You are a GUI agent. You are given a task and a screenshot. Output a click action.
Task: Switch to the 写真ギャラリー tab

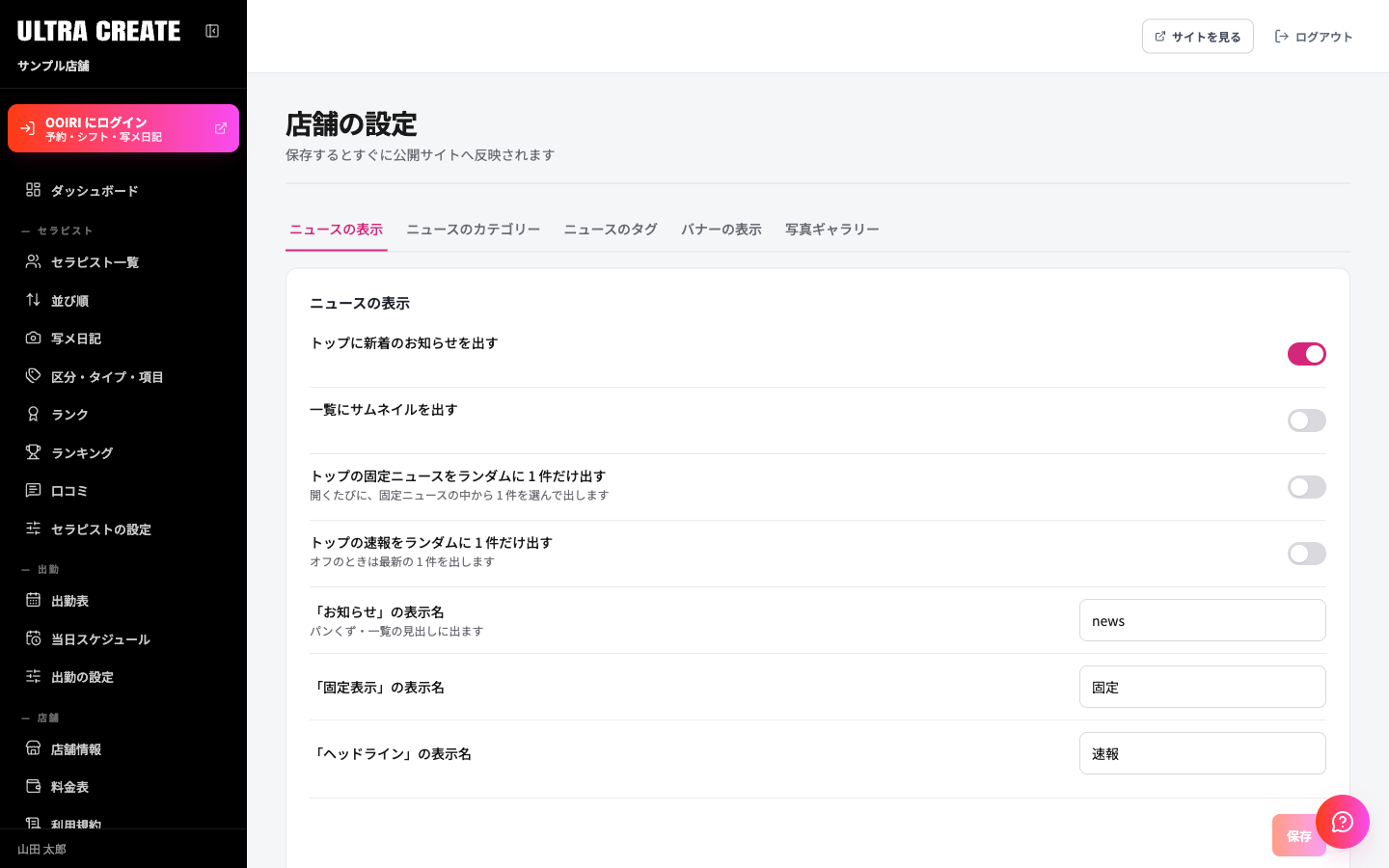point(831,230)
